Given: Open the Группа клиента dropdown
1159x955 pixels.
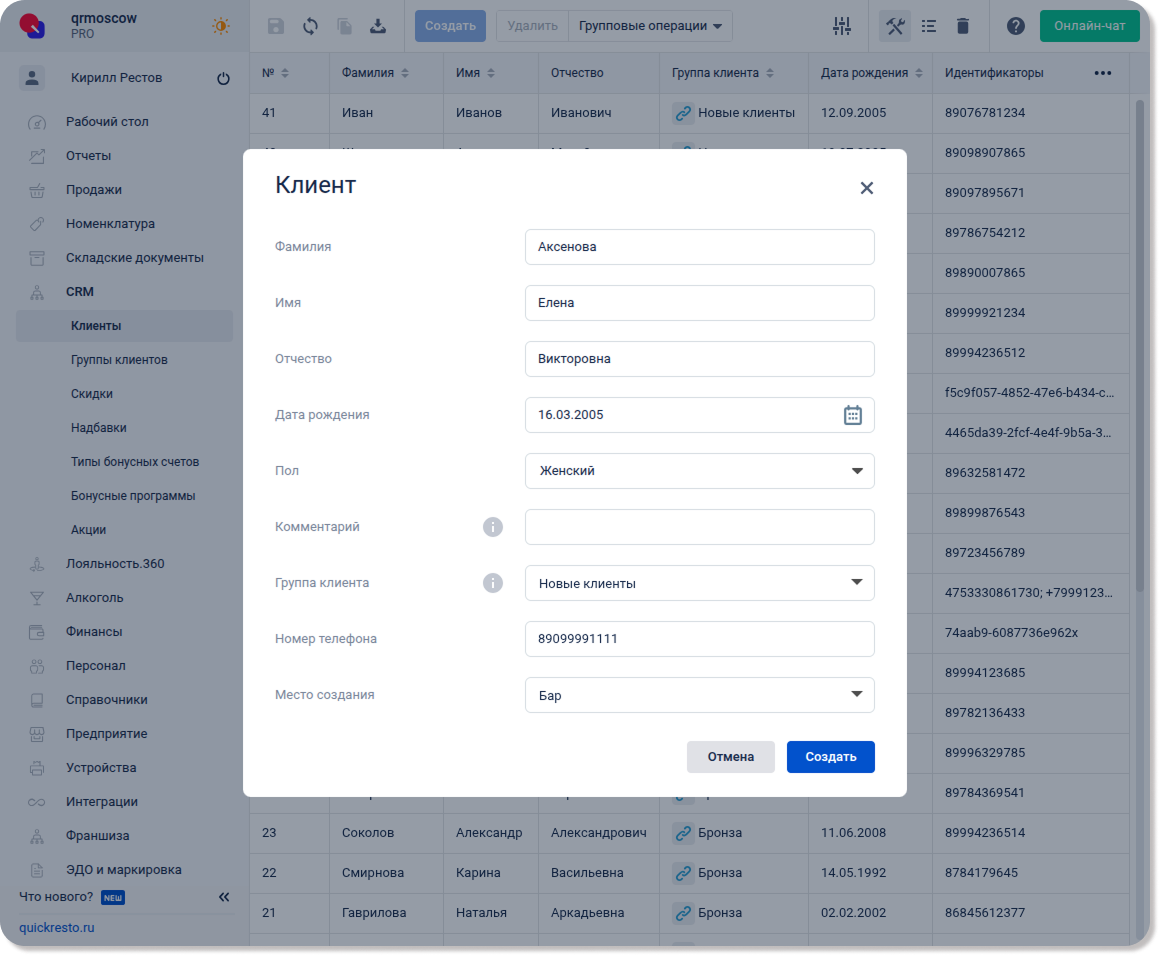Looking at the screenshot, I should (856, 583).
